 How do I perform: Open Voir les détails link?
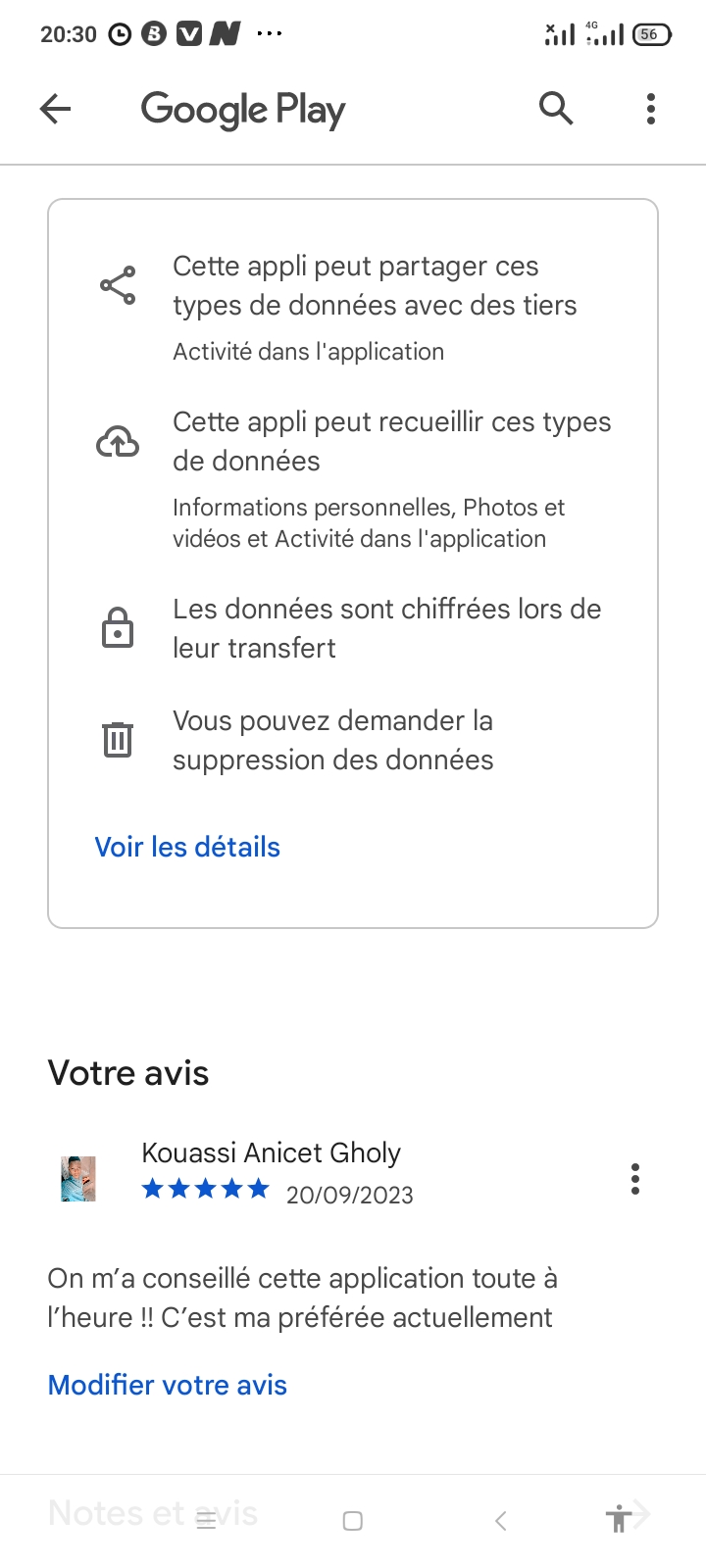(x=187, y=847)
